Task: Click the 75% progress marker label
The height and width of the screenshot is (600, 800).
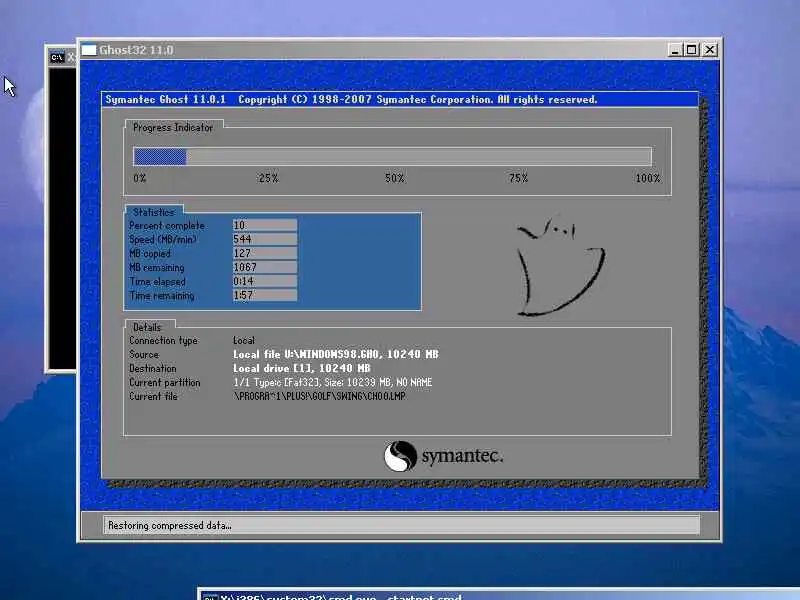Action: (518, 178)
